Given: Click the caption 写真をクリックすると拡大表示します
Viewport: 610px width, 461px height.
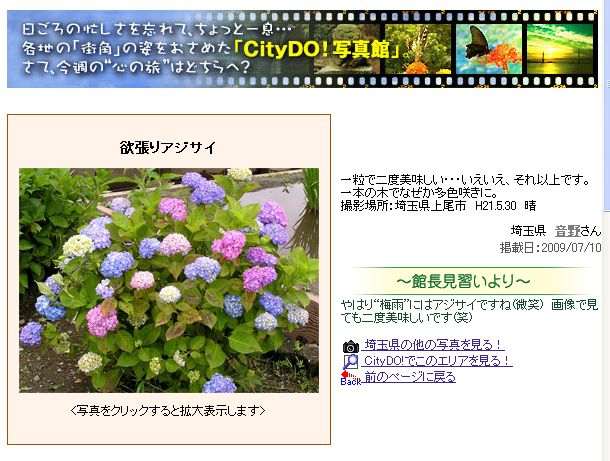Looking at the screenshot, I should point(168,411).
